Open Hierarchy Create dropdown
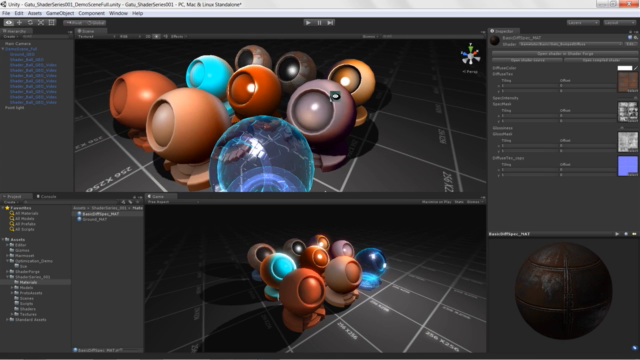Viewport: 640px width, 360px height. 10,37
